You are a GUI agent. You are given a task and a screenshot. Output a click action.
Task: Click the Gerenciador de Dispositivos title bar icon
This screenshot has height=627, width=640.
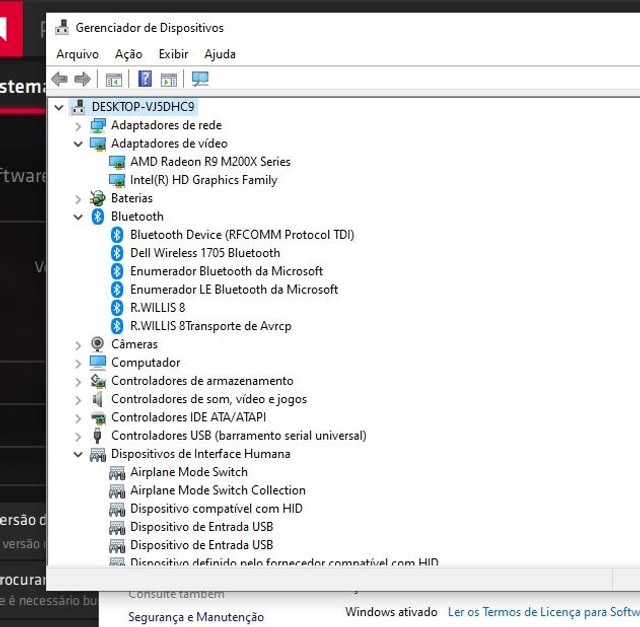click(62, 27)
